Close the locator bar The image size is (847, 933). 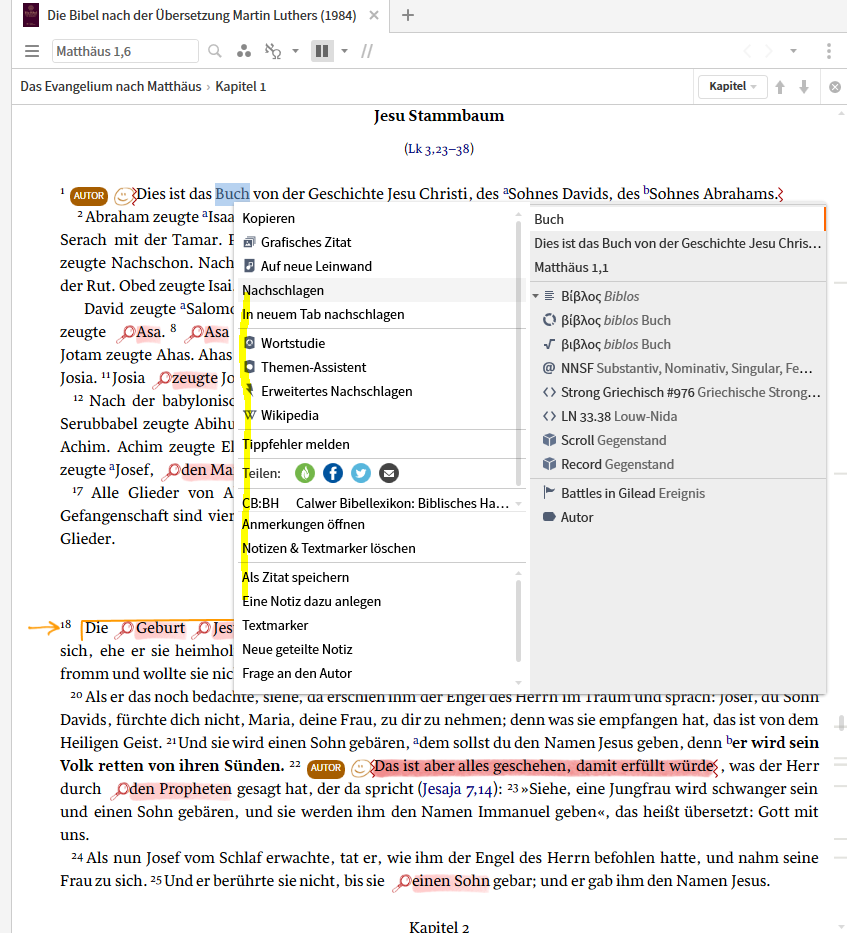point(835,87)
